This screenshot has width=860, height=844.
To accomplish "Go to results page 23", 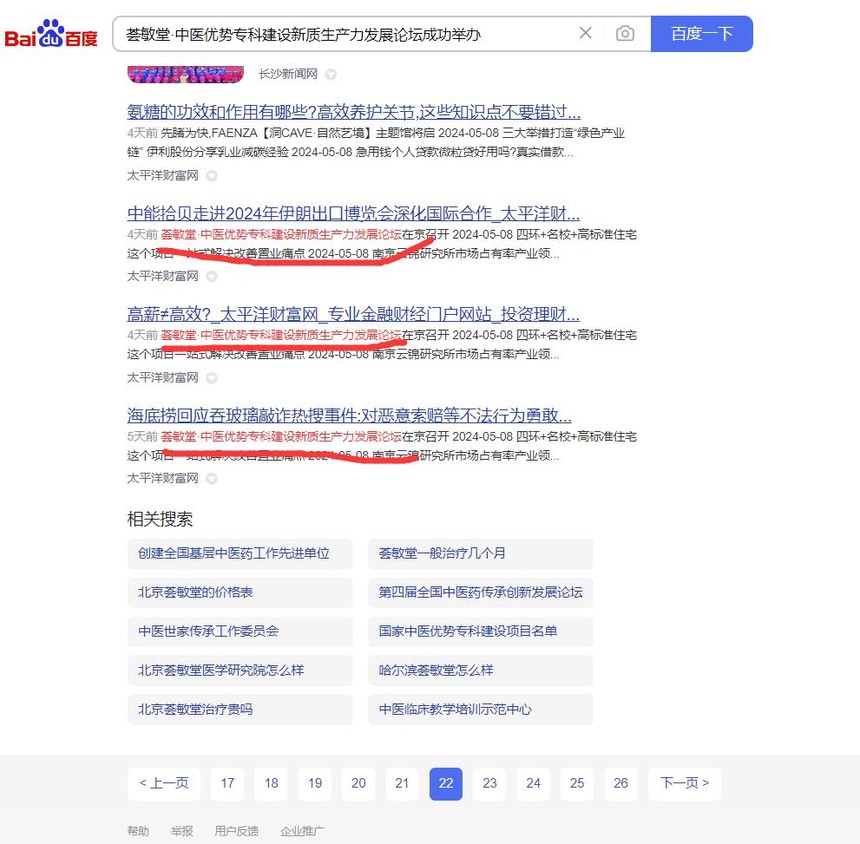I will (x=490, y=783).
